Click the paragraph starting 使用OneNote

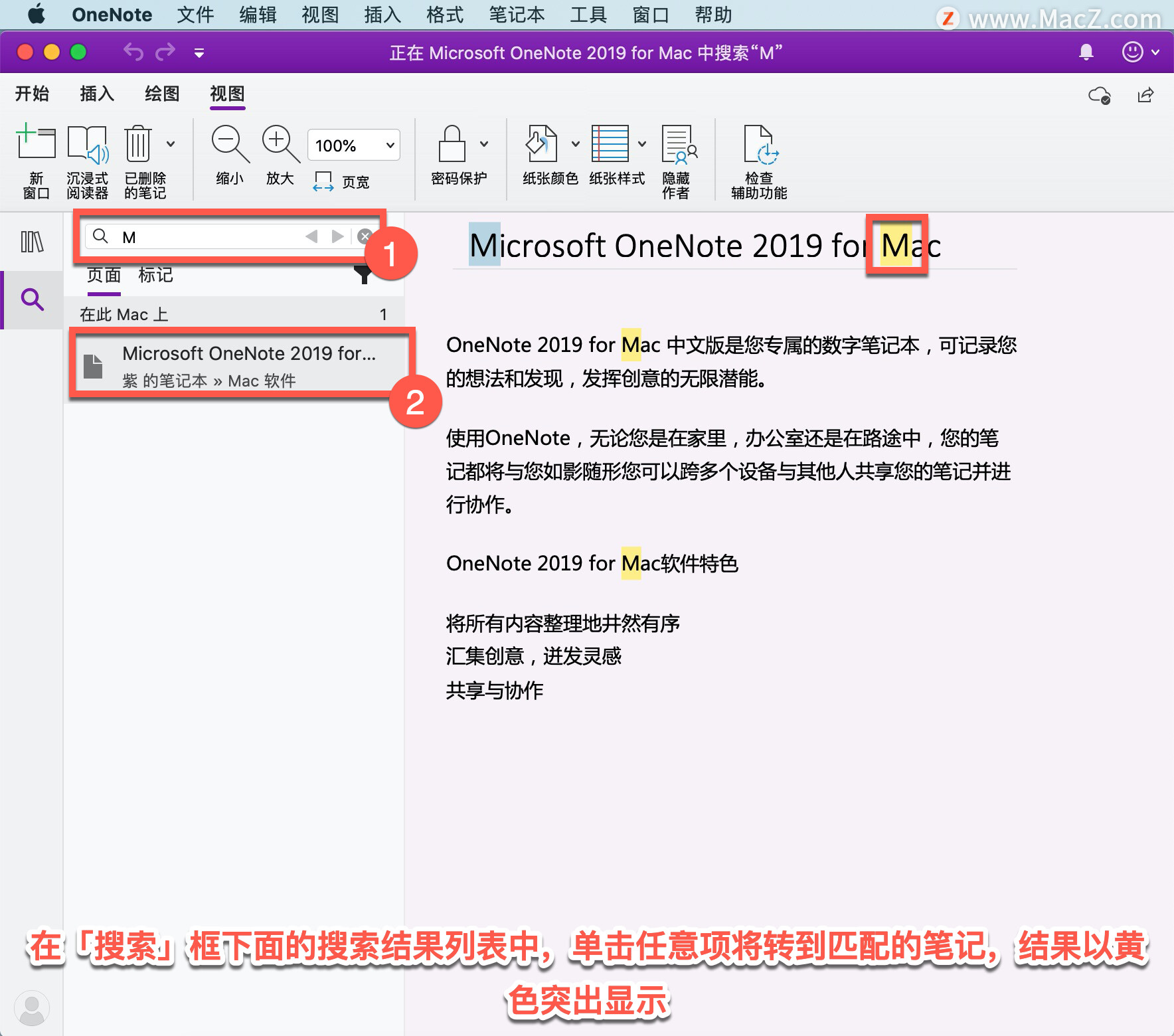[x=728, y=471]
